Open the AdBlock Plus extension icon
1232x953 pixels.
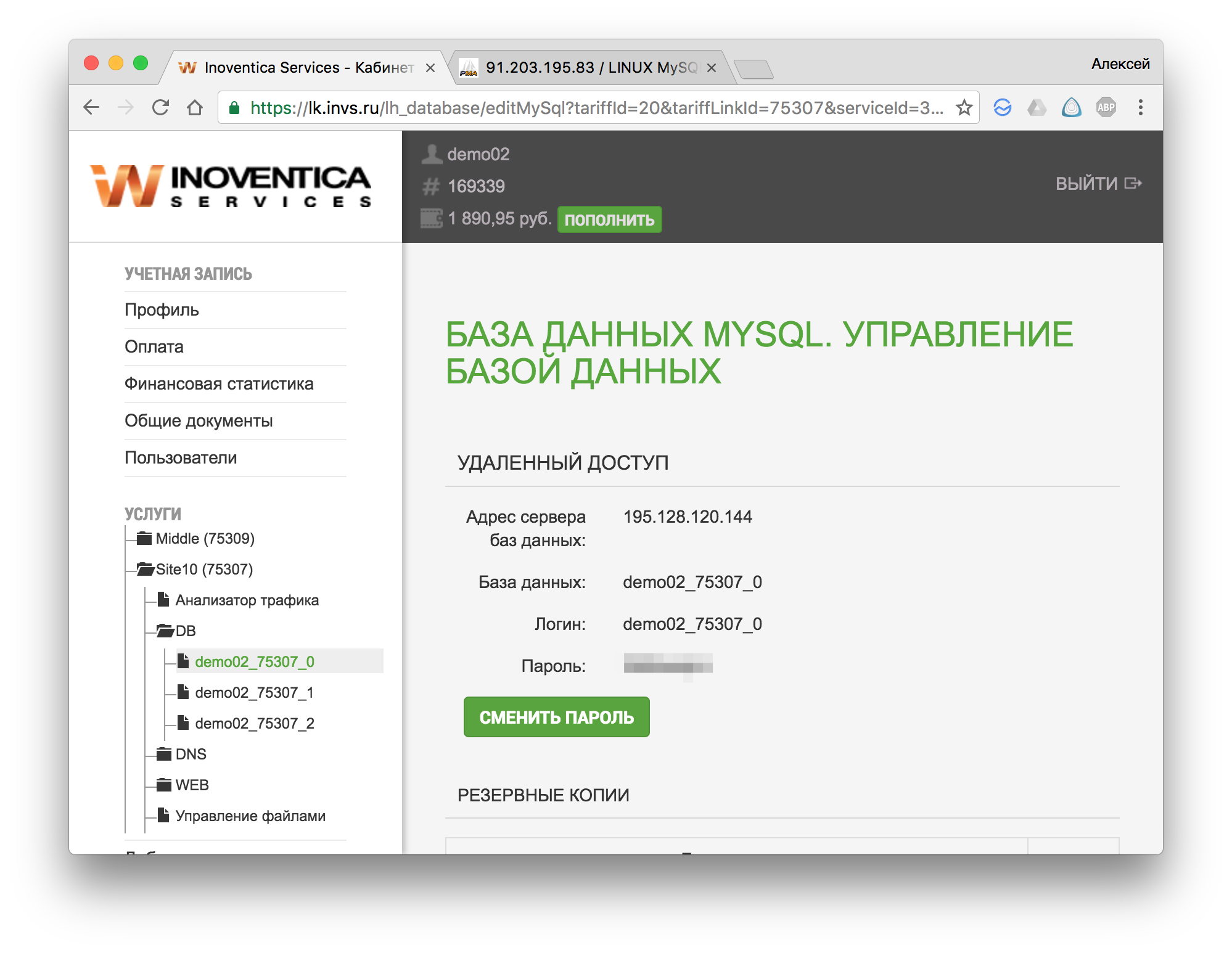(1106, 108)
